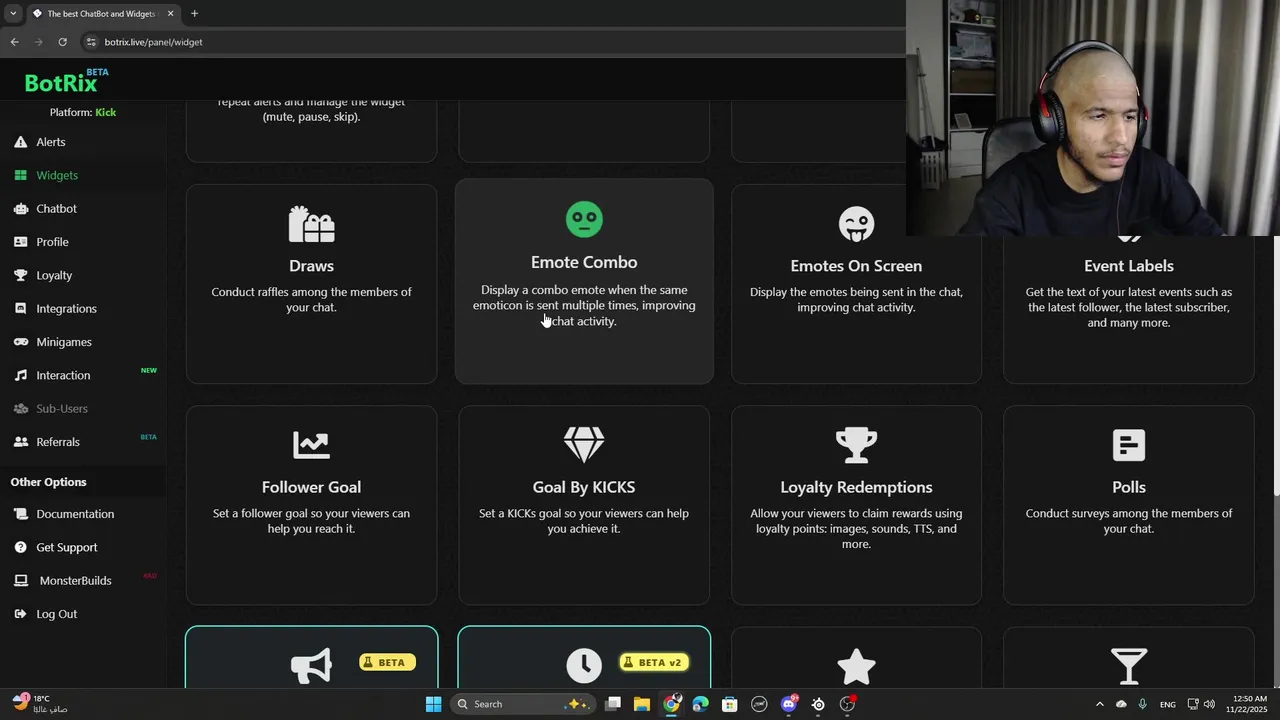The image size is (1280, 720).
Task: Open the Goal By KICKS title
Action: point(584,487)
